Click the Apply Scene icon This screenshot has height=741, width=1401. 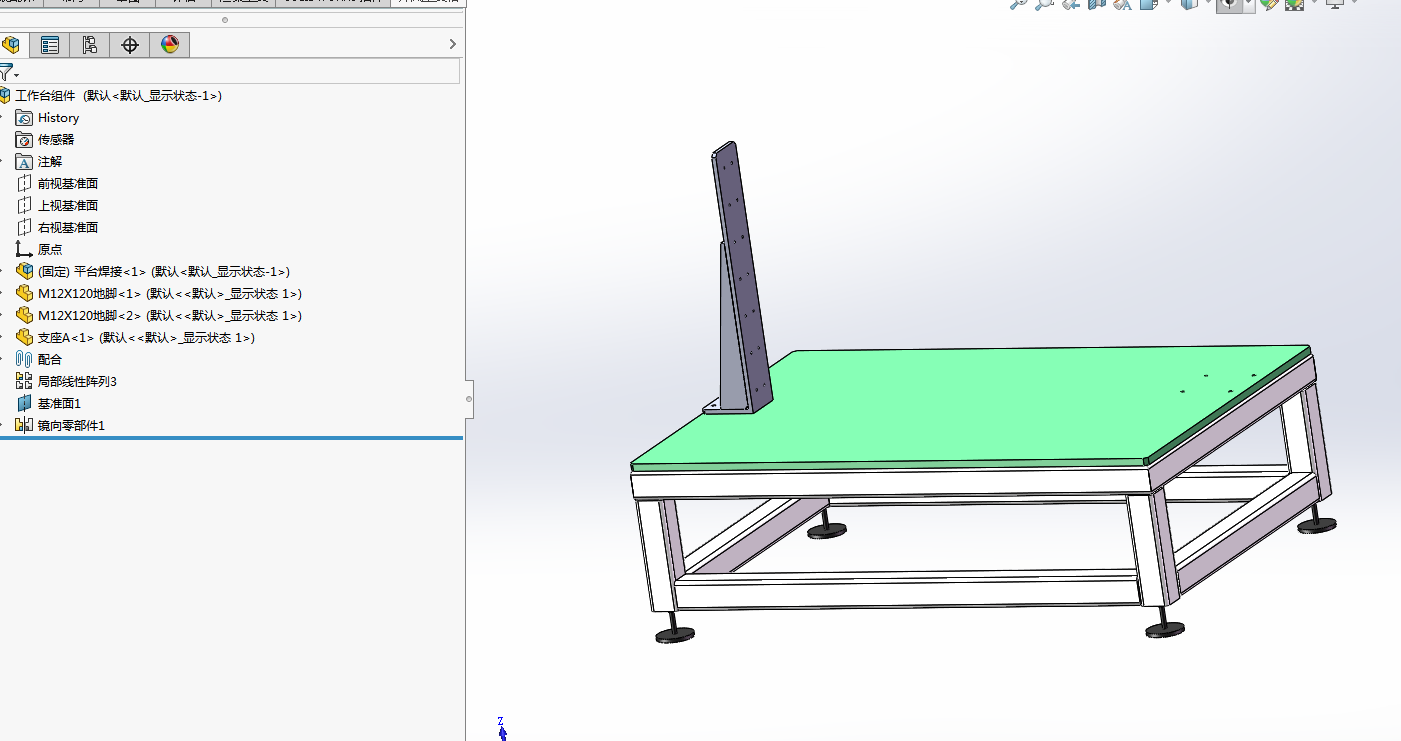click(x=1294, y=4)
